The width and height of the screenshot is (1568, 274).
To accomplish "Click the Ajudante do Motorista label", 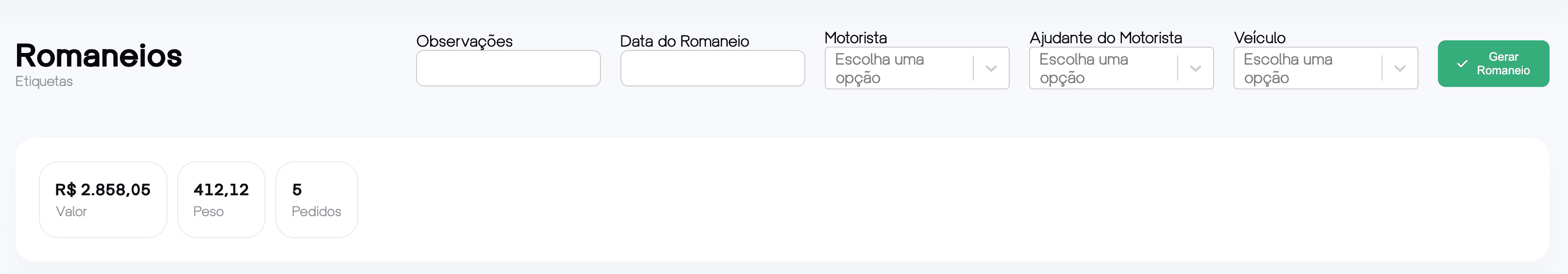I will 1105,38.
